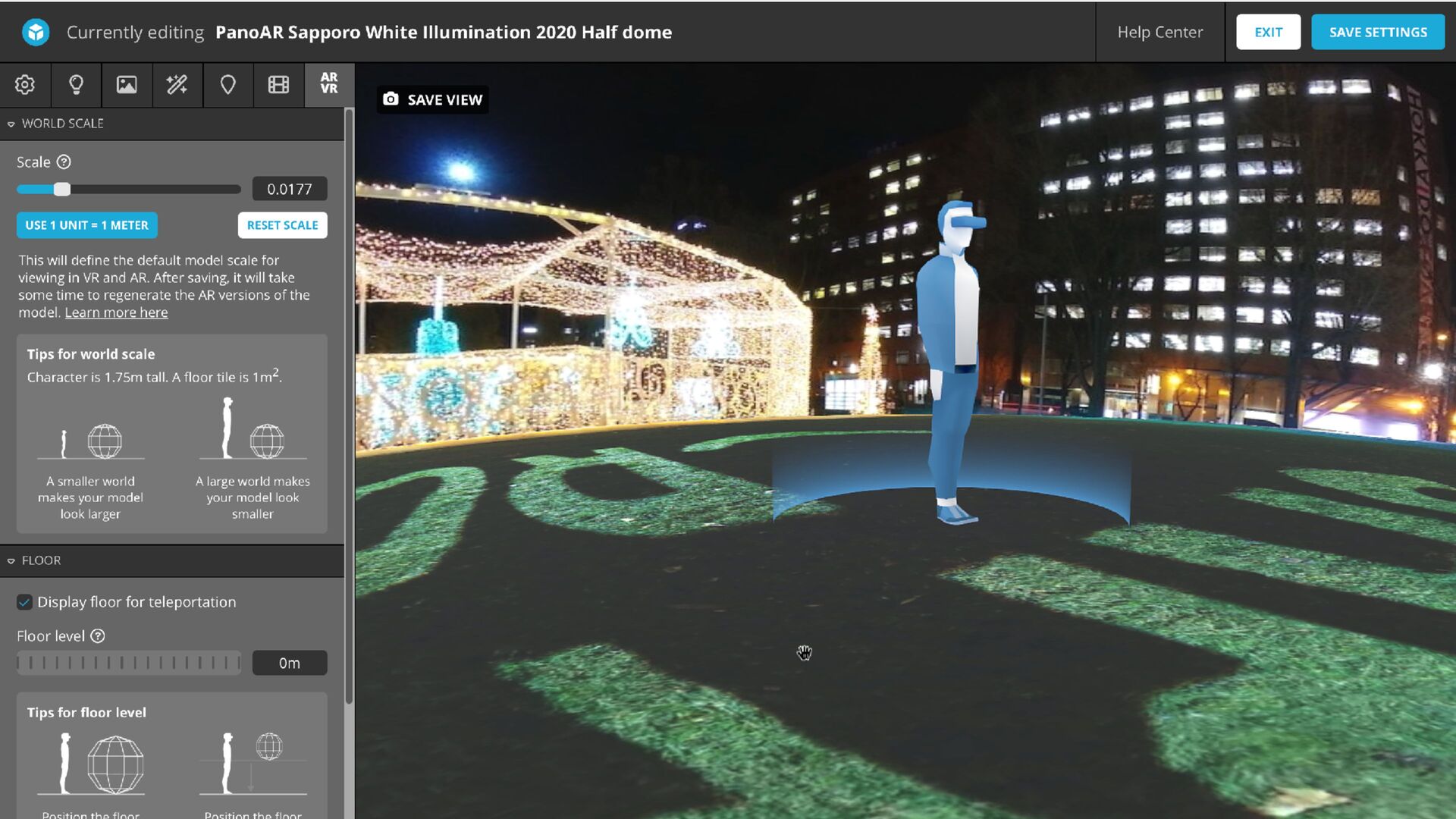Click the floor level 0m field
Viewport: 1456px width, 819px height.
pos(289,663)
